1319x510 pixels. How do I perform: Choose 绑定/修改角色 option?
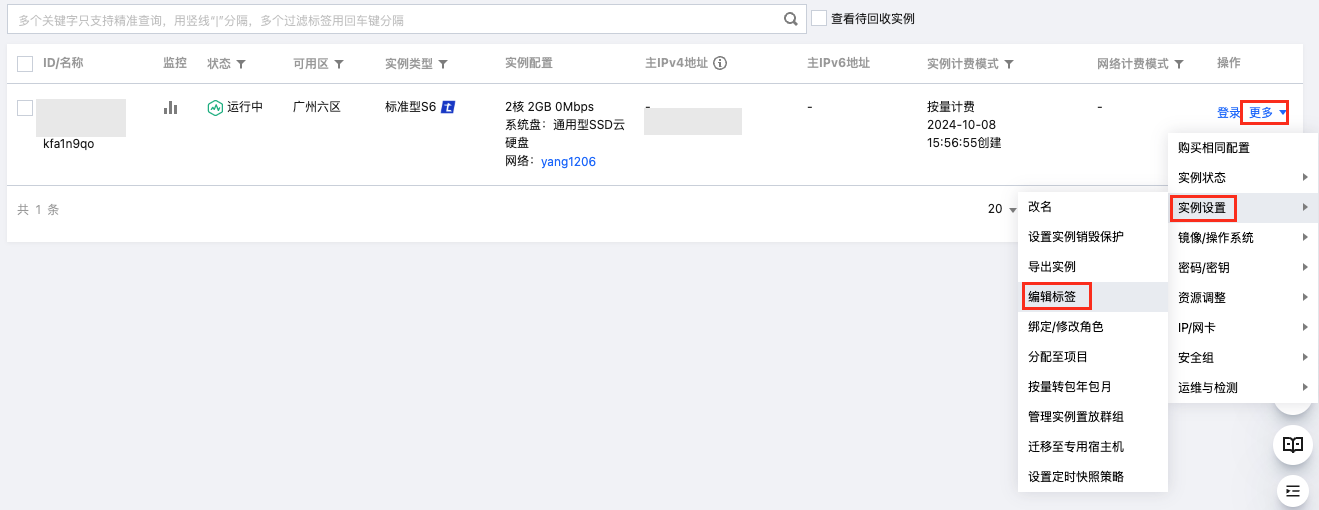[x=1093, y=326]
